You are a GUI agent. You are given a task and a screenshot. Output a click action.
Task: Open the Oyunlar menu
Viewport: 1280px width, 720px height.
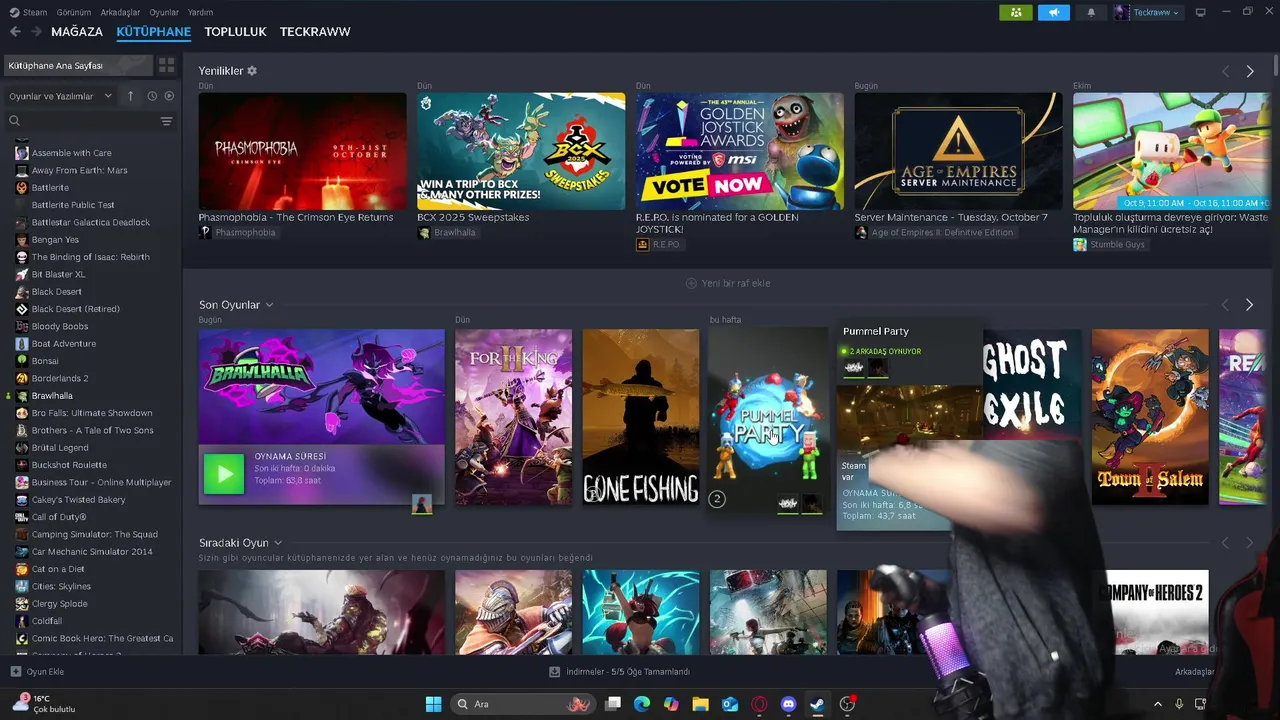[x=164, y=12]
